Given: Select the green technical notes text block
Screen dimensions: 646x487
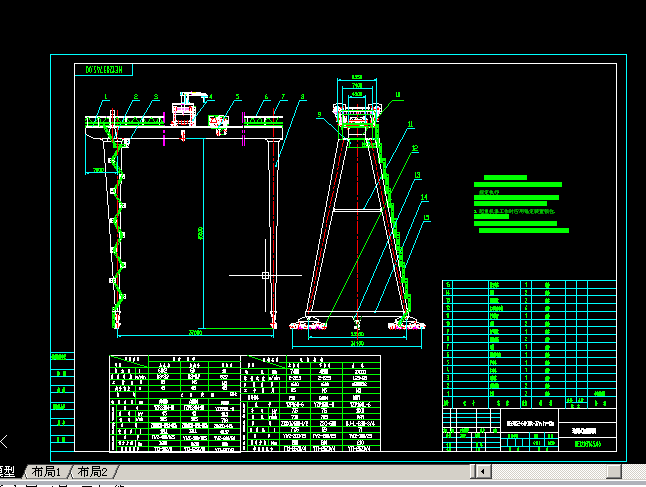Looking at the screenshot, I should coord(520,205).
